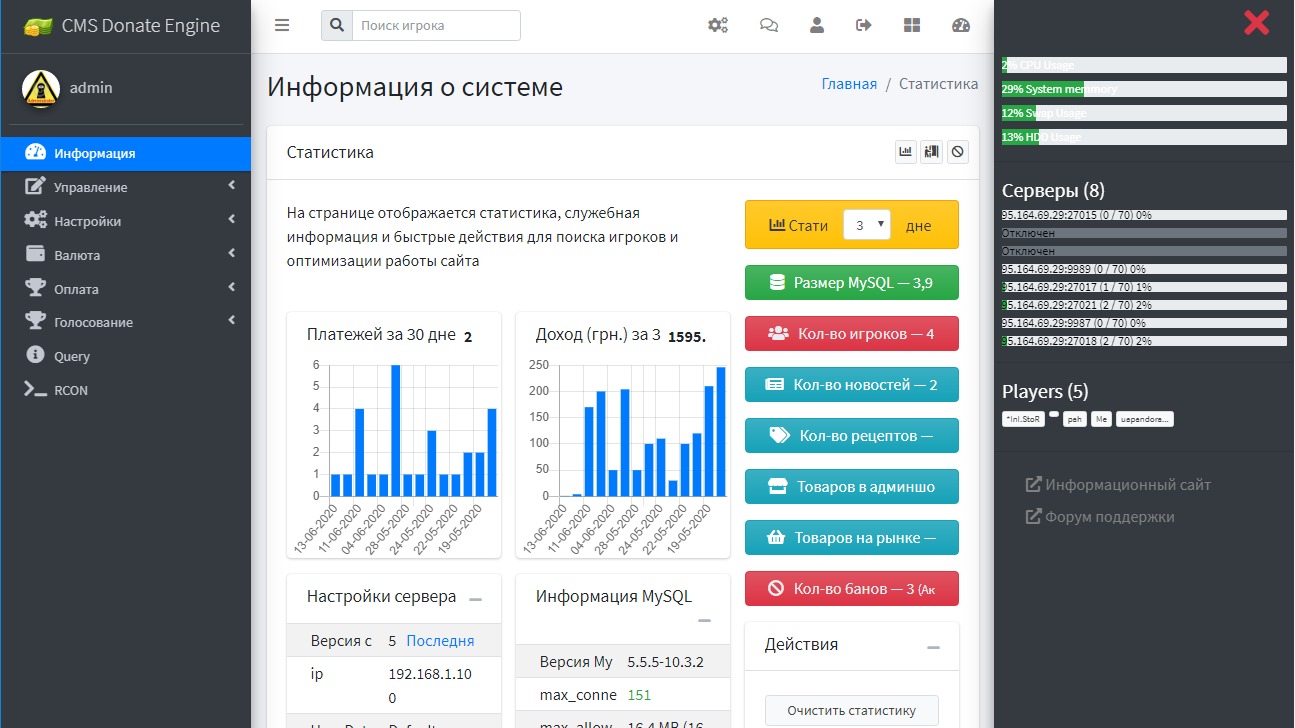Expand the Управление sidebar menu
Screen dimensions: 1295x728
point(125,187)
